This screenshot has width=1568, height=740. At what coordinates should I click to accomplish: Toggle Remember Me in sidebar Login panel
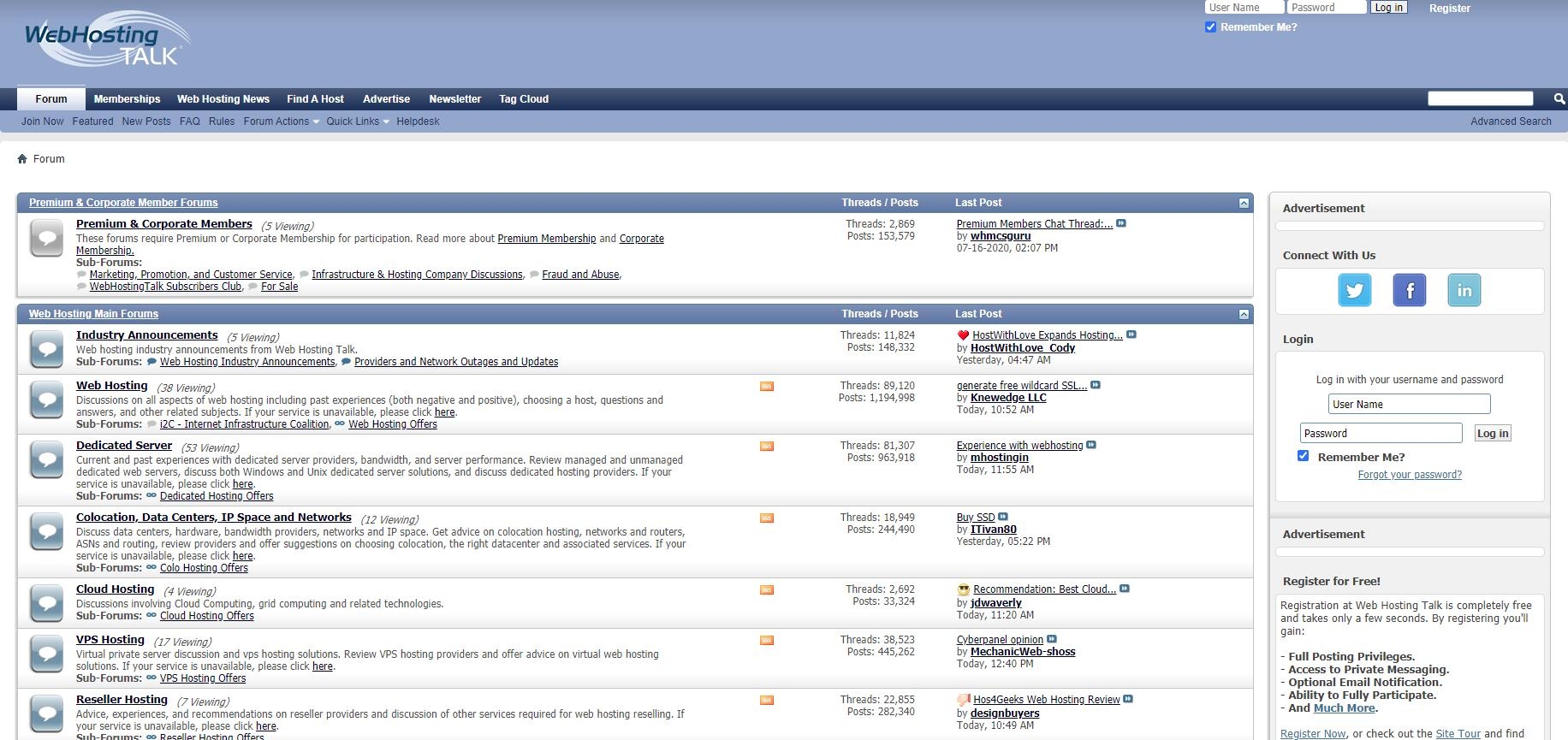point(1303,456)
